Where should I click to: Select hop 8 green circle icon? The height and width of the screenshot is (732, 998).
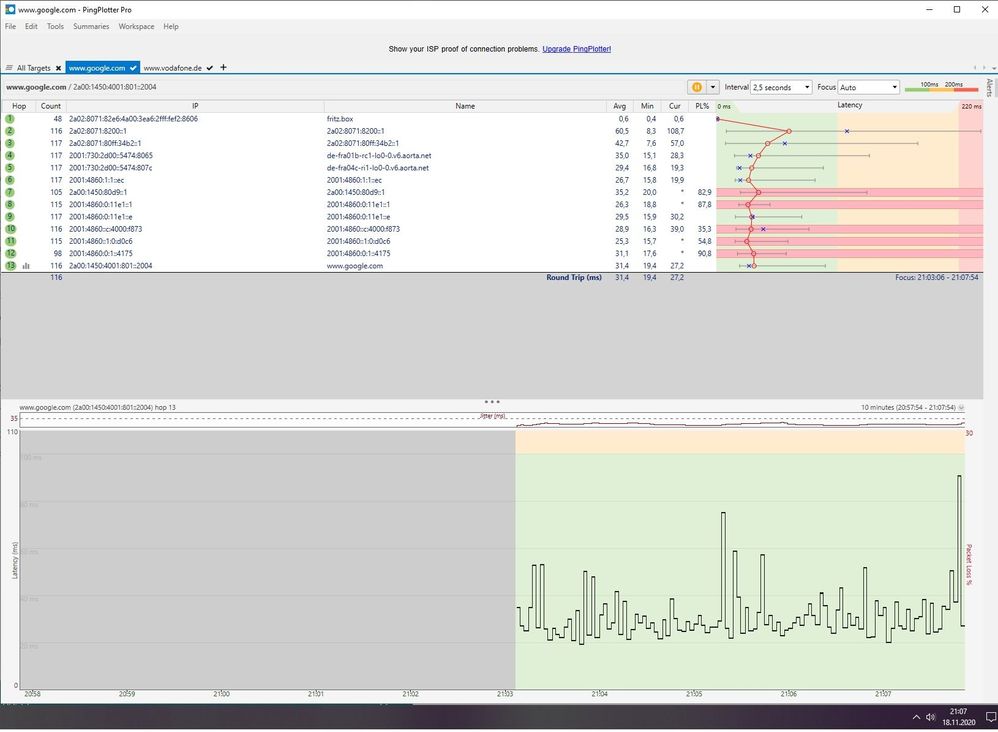click(x=10, y=204)
